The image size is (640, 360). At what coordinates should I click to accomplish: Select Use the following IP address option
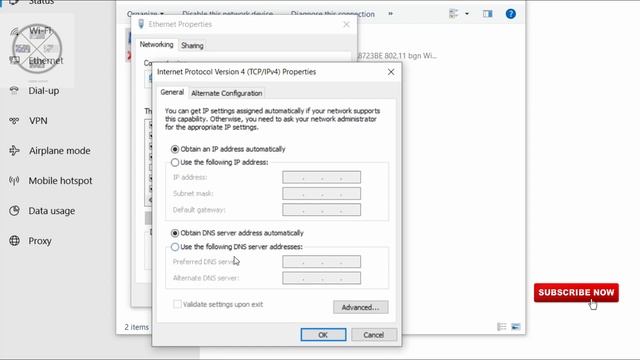coord(220,162)
